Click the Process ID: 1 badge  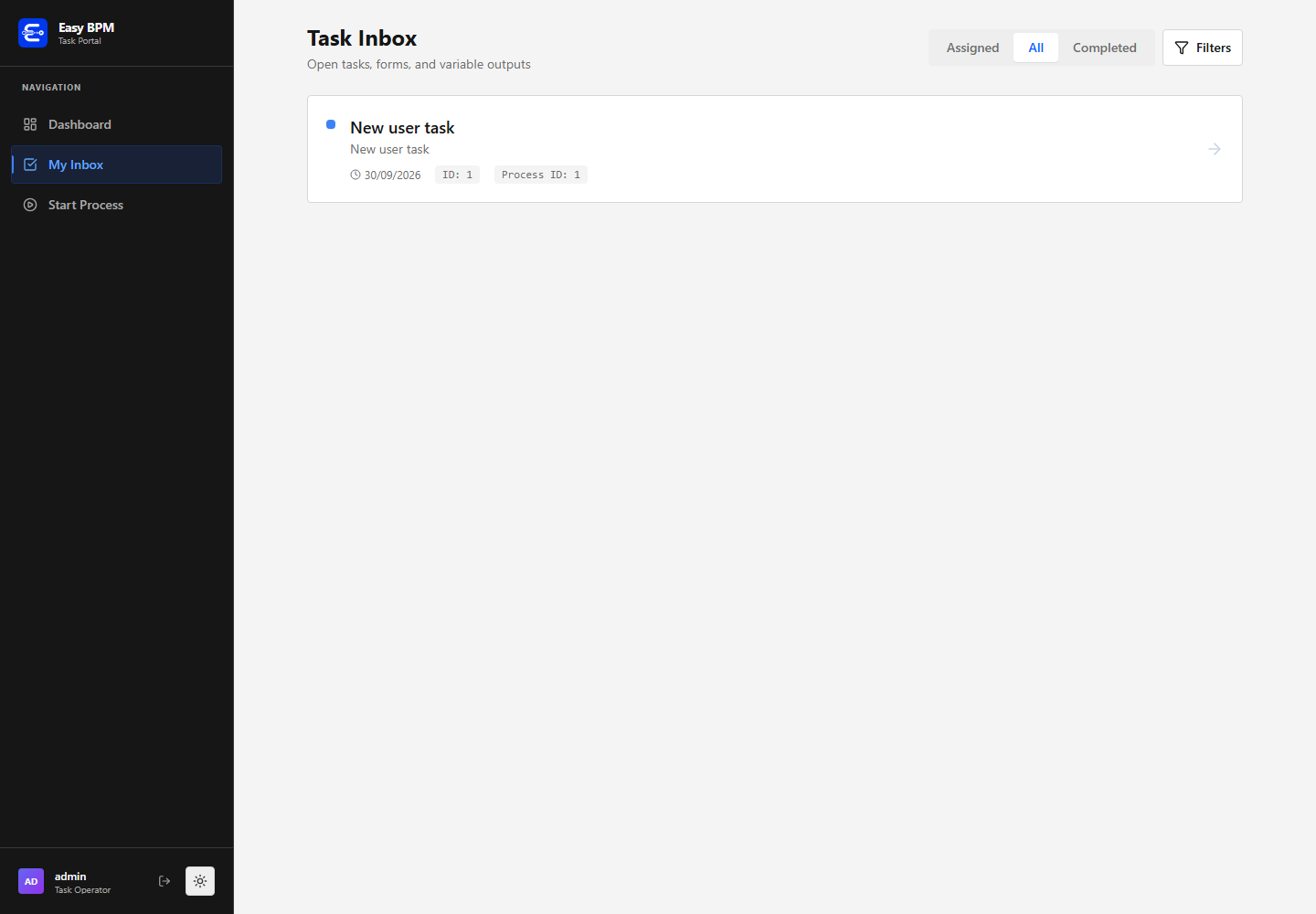pyautogui.click(x=541, y=175)
